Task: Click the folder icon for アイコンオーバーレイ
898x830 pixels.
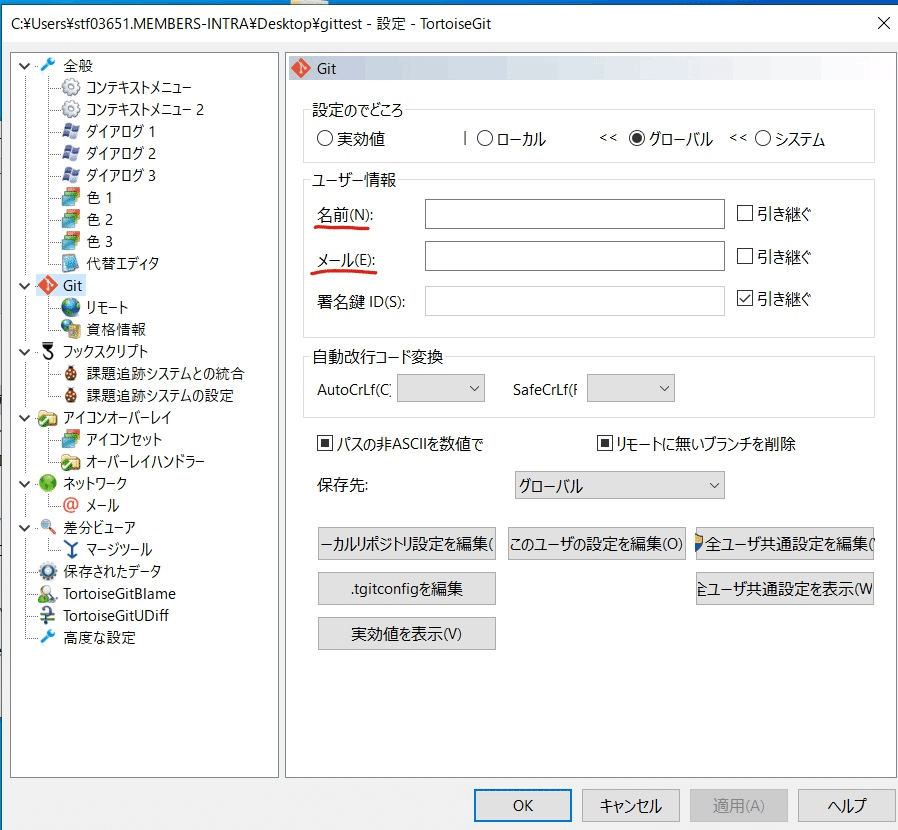Action: pyautogui.click(x=48, y=417)
